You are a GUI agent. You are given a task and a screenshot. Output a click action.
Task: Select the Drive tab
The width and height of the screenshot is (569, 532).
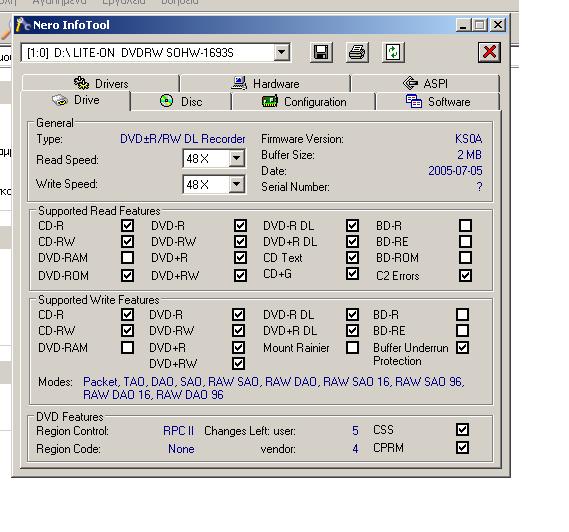[75, 100]
